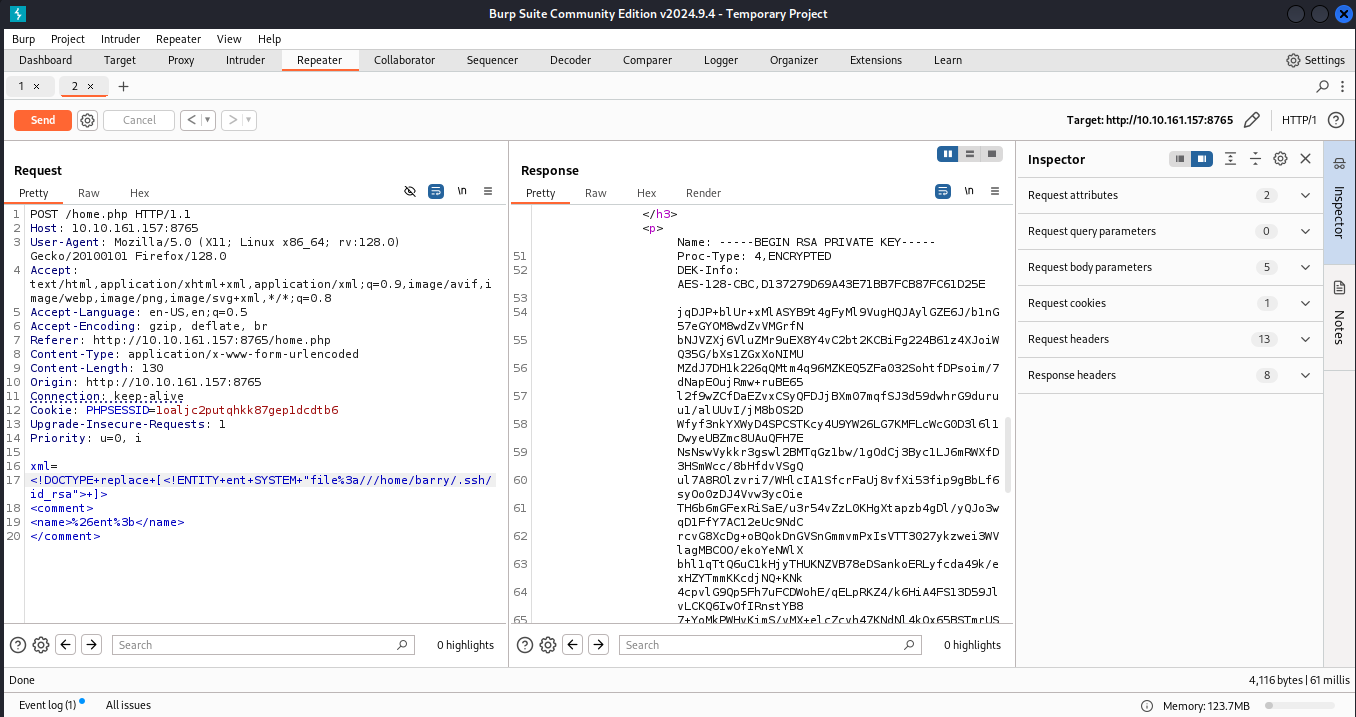Toggle Response show \n non-printable characters
The image size is (1356, 717).
(969, 191)
